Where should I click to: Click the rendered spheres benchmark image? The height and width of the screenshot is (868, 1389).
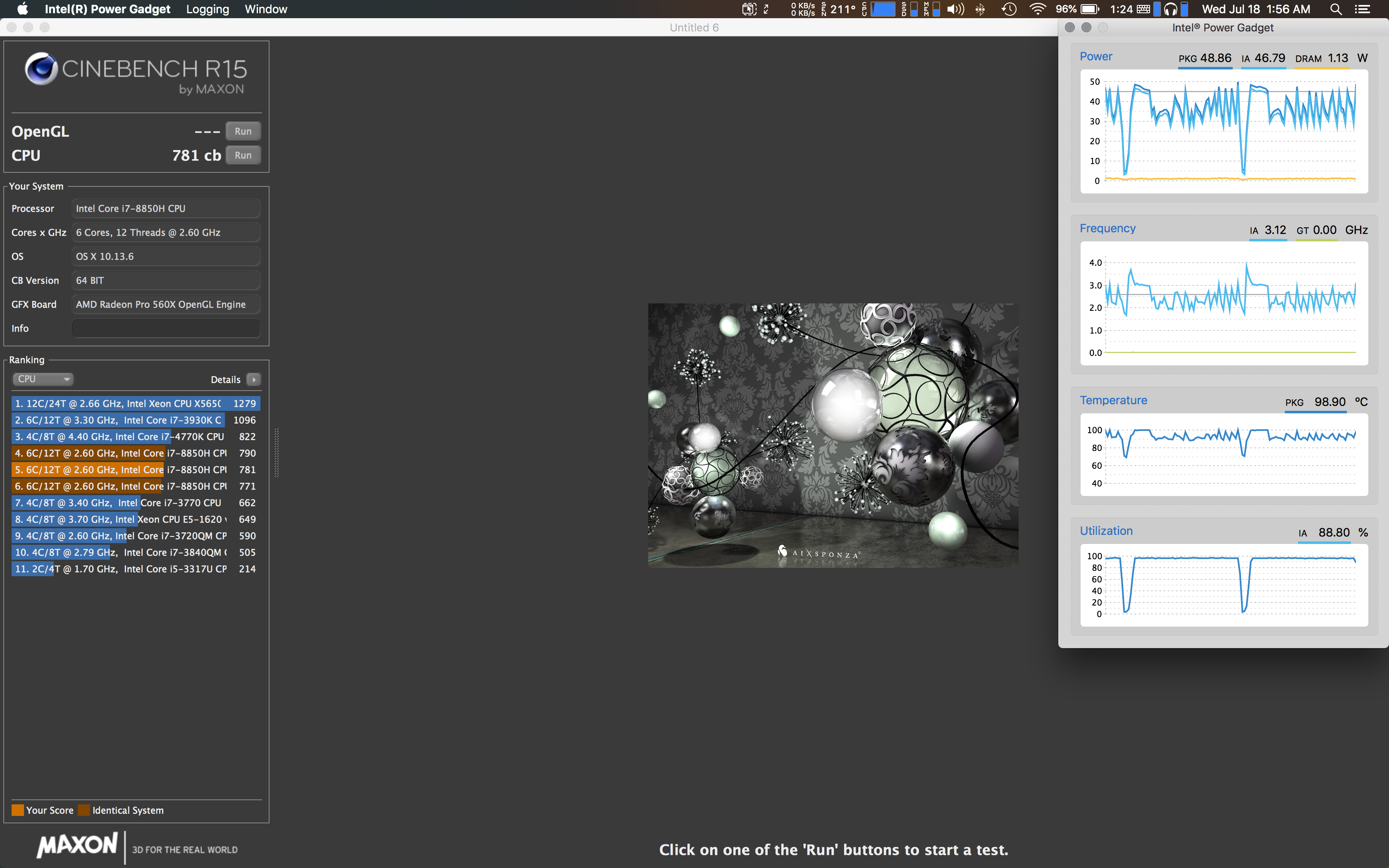click(833, 435)
